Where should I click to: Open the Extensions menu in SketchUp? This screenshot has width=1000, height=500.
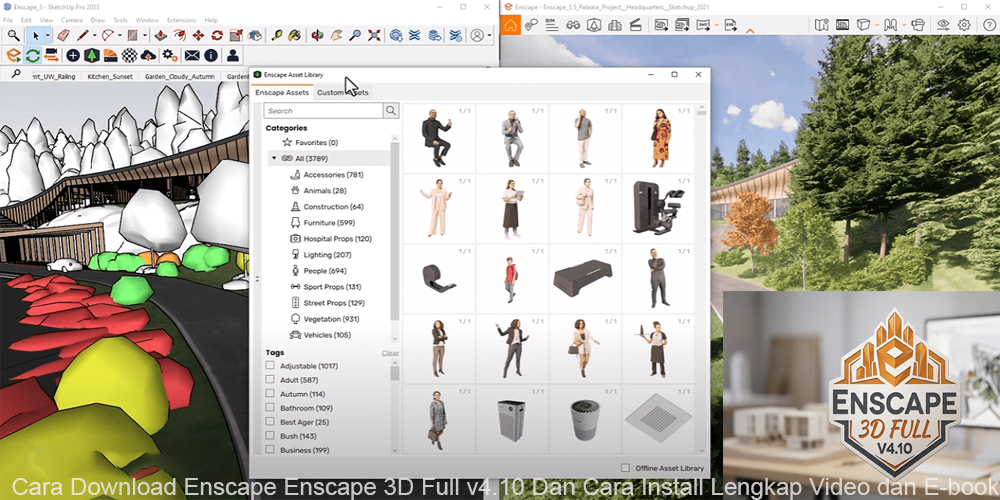pos(181,20)
